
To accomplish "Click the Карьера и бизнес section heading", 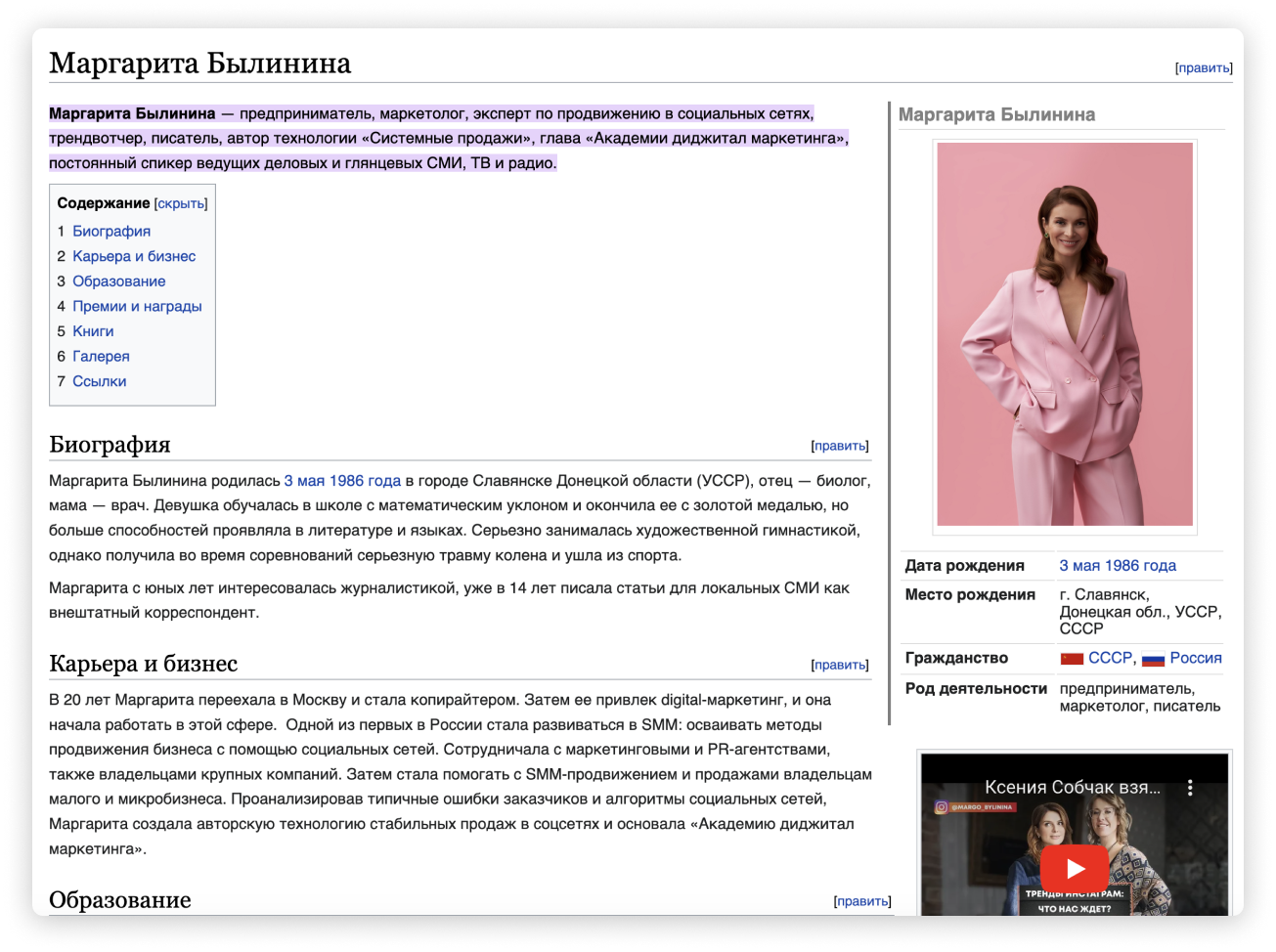I will (x=144, y=664).
